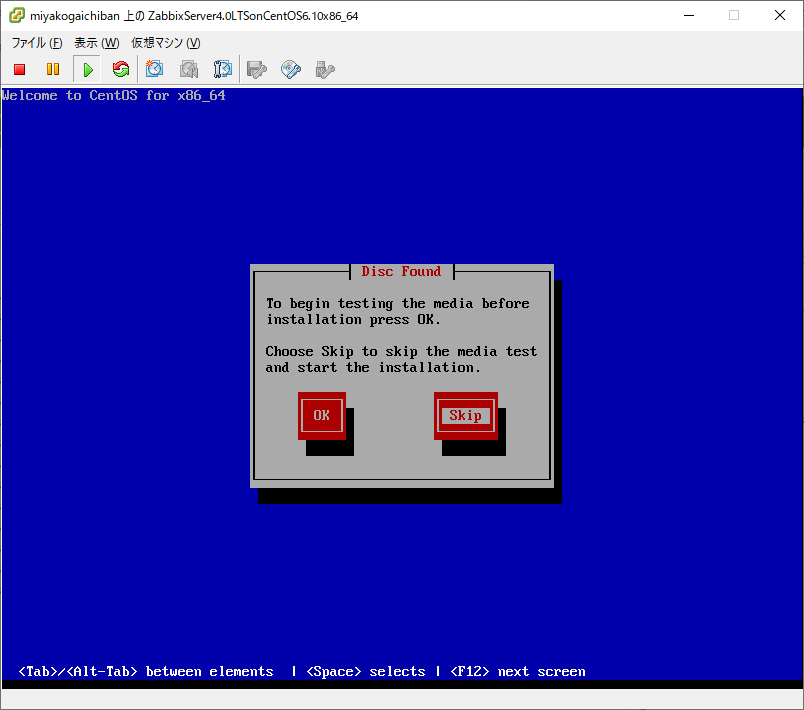This screenshot has width=804, height=710.
Task: Click the OK button to test media
Action: point(321,416)
